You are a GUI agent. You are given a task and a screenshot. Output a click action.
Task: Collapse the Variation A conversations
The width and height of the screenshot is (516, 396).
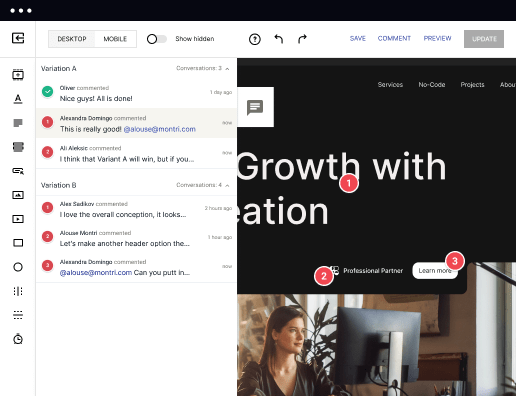[x=227, y=69]
